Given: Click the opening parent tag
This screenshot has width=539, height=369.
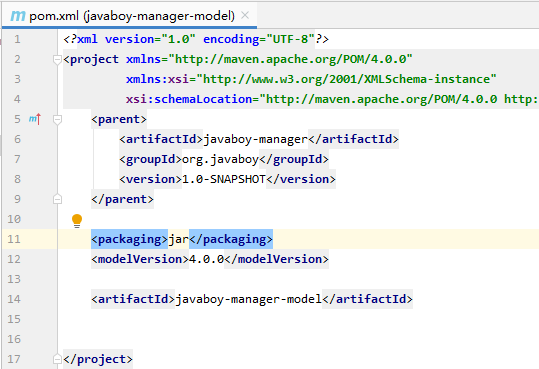Looking at the screenshot, I should 119,119.
